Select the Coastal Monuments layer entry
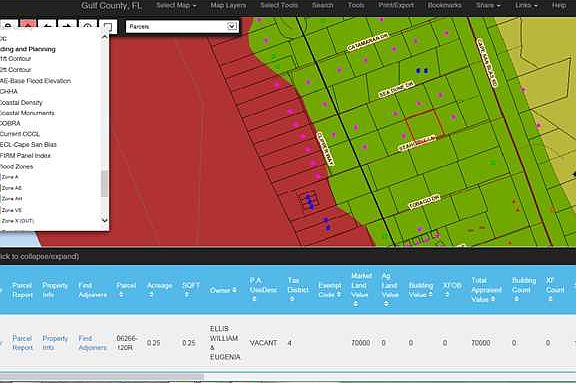Screen dimensions: 576x383 (27, 113)
